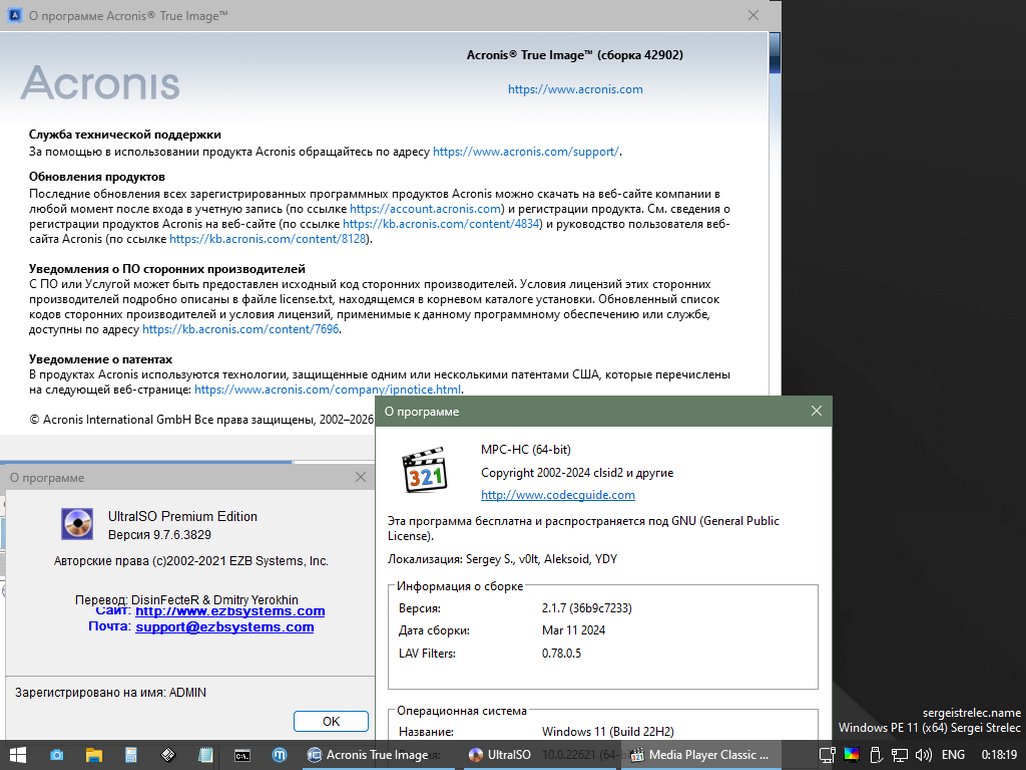Screen dimensions: 1026x770
Task: Open the www.acronis.com link
Action: (575, 89)
